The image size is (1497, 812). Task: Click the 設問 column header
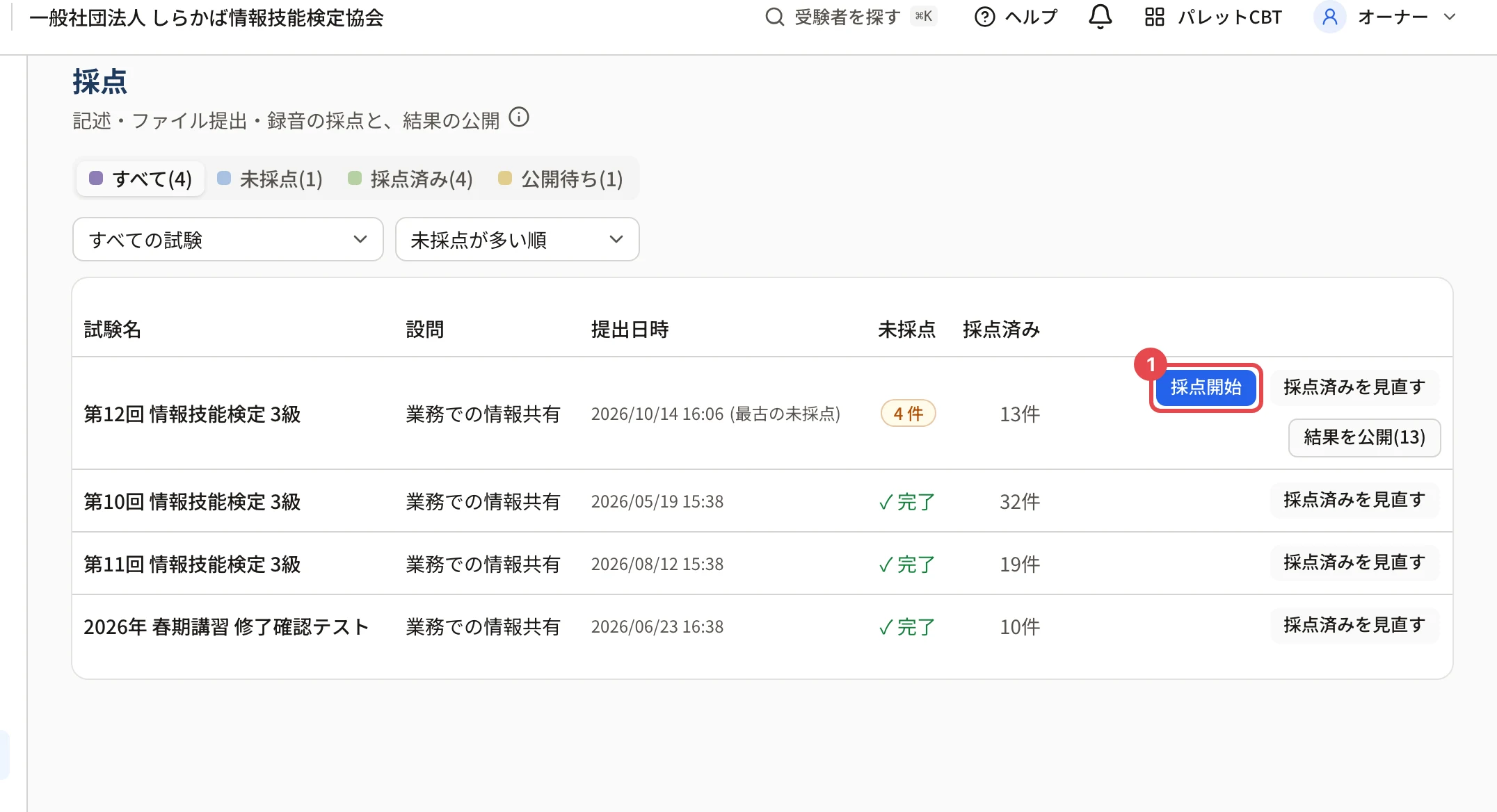(425, 330)
